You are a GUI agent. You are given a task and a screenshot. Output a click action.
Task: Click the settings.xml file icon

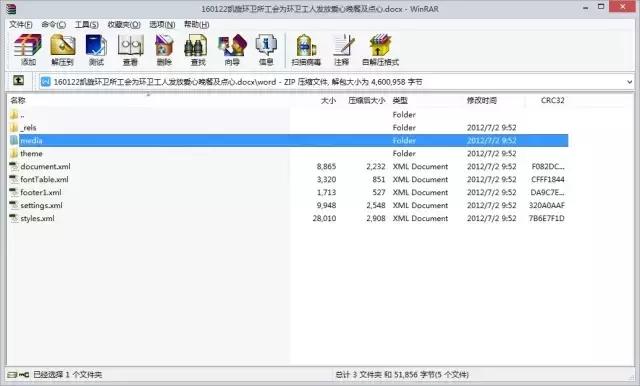[14, 205]
